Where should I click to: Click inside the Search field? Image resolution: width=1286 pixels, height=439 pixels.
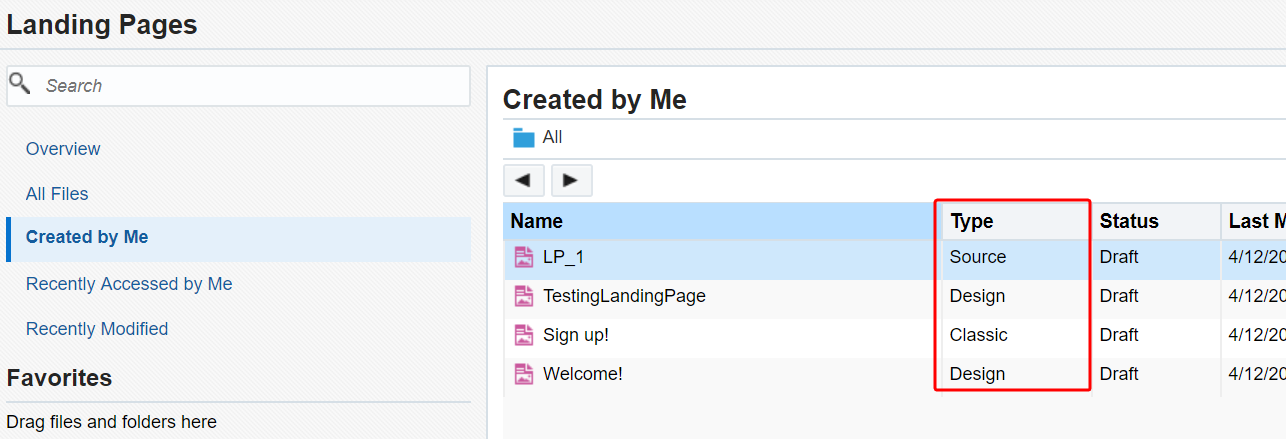coord(250,86)
